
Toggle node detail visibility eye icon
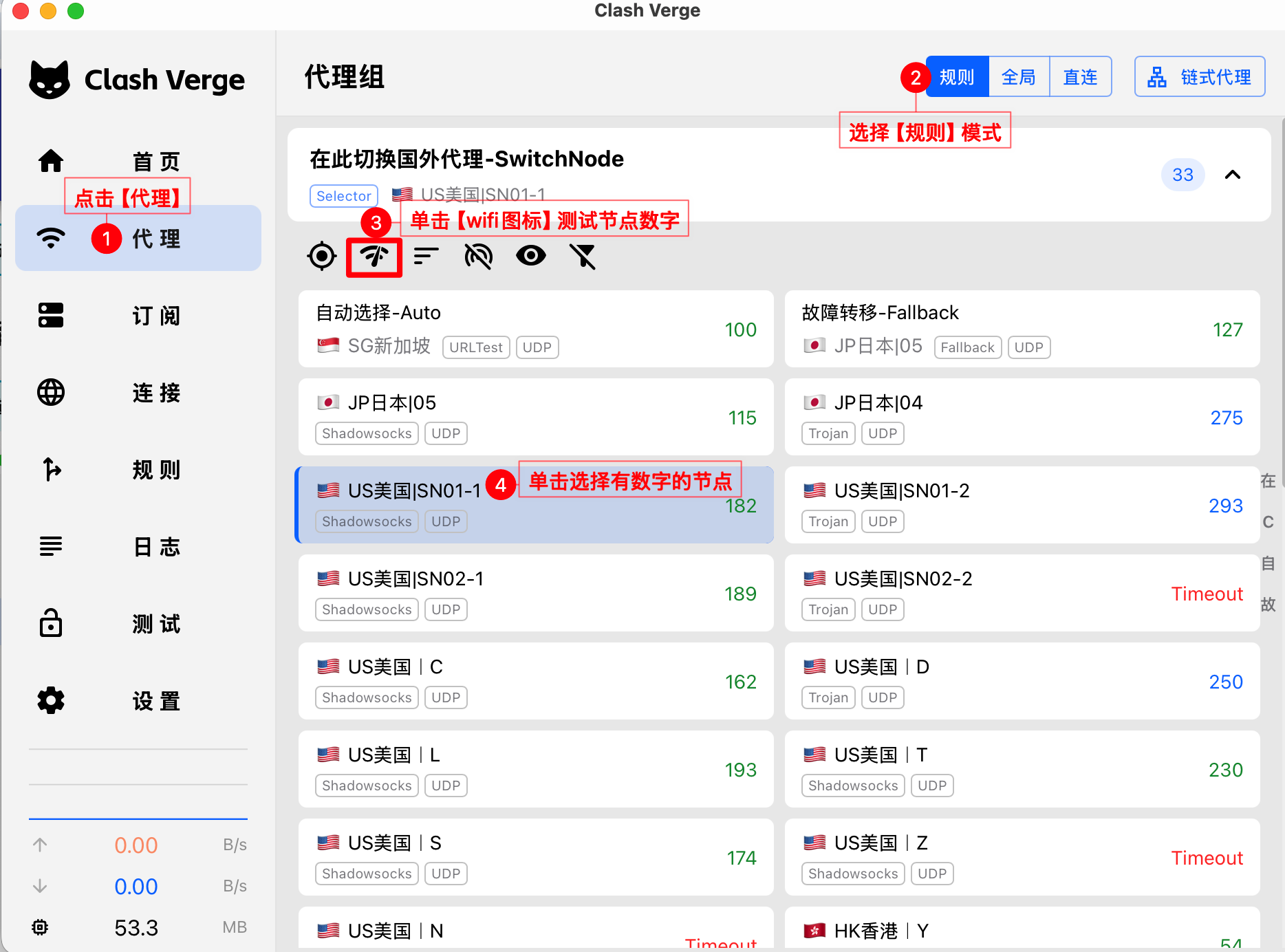point(531,256)
